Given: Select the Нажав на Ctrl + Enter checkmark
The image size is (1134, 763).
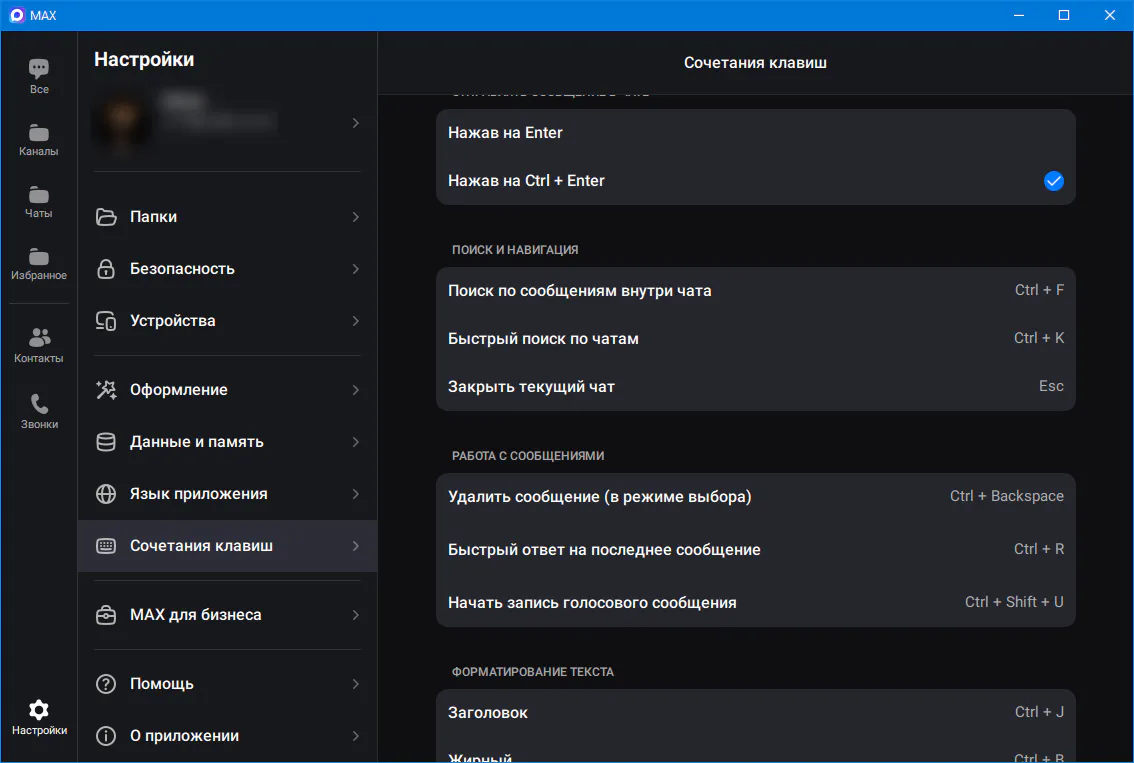Looking at the screenshot, I should [x=1054, y=181].
